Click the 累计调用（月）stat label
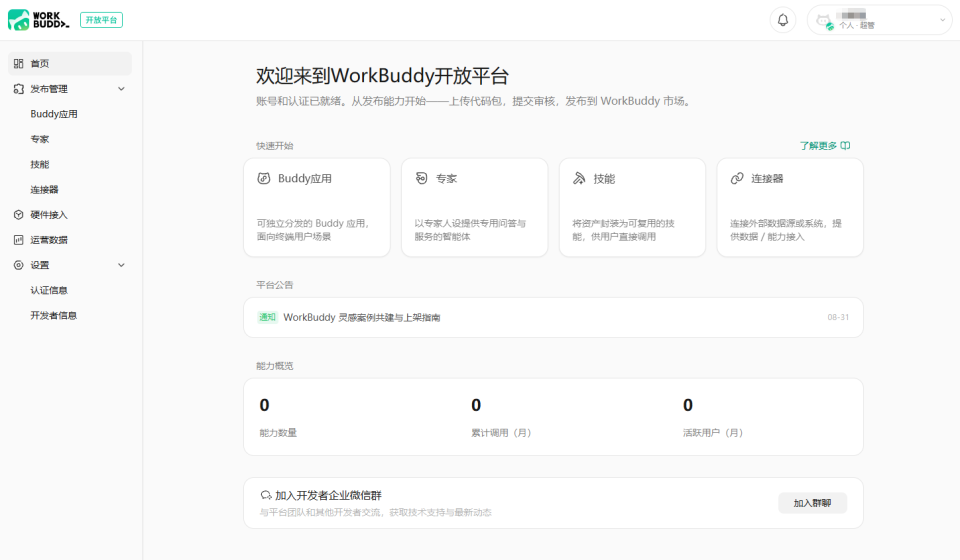This screenshot has width=960, height=560. [501, 433]
